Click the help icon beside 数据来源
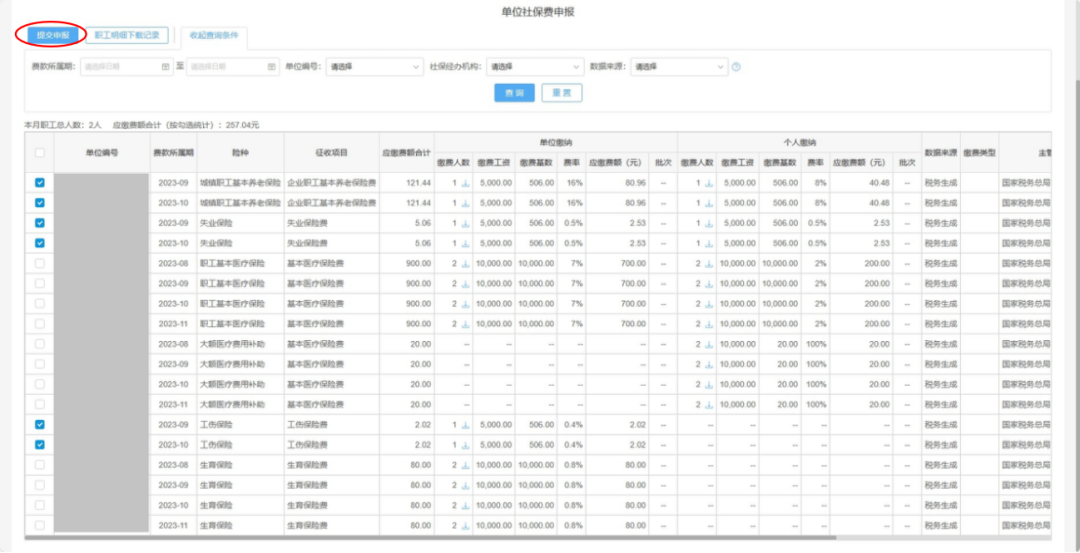This screenshot has width=1080, height=553. (x=736, y=67)
